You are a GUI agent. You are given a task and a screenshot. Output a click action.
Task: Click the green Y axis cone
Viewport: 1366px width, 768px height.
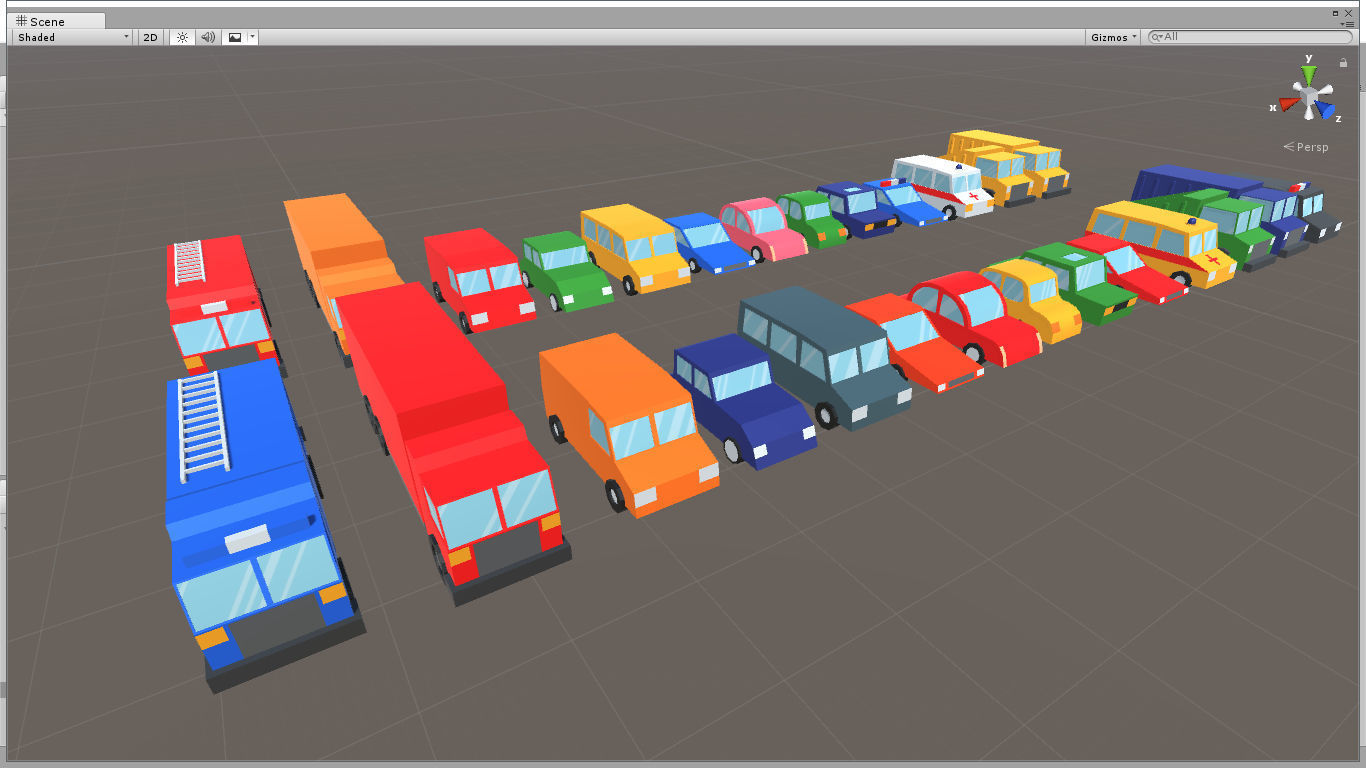tap(1309, 75)
